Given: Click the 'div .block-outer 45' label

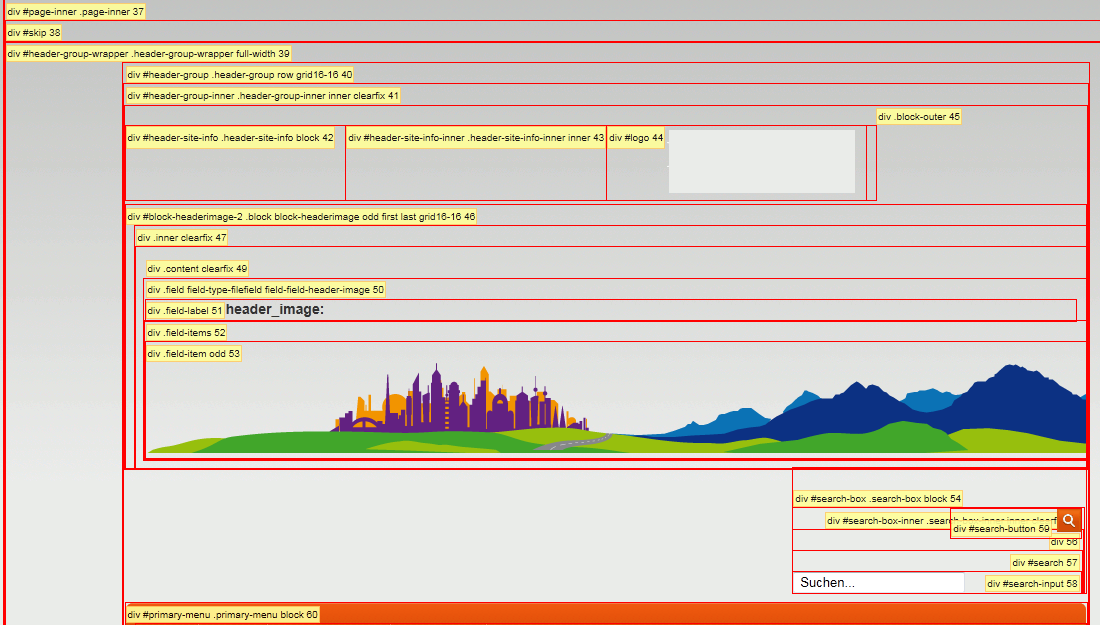Looking at the screenshot, I should click(919, 117).
